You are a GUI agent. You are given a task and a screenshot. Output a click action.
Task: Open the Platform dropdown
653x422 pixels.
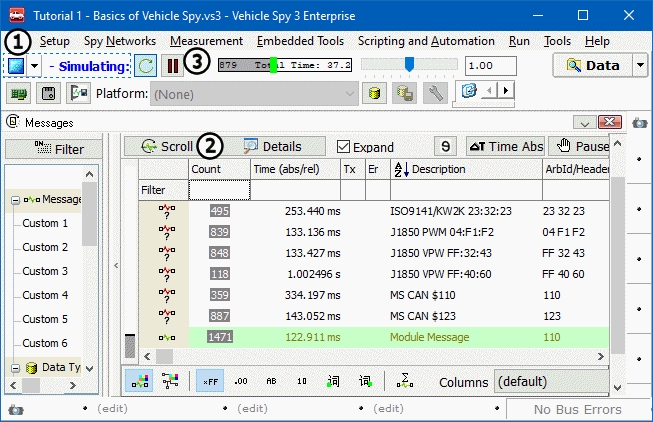click(347, 93)
